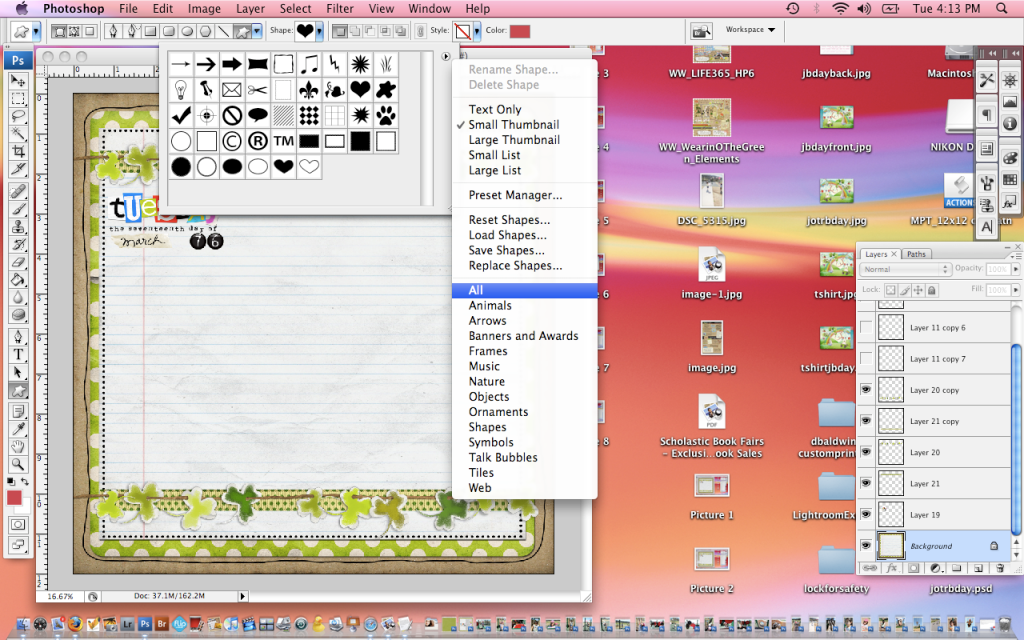Open the Spotlight search icon
The height and width of the screenshot is (640, 1024).
pos(1001,8)
